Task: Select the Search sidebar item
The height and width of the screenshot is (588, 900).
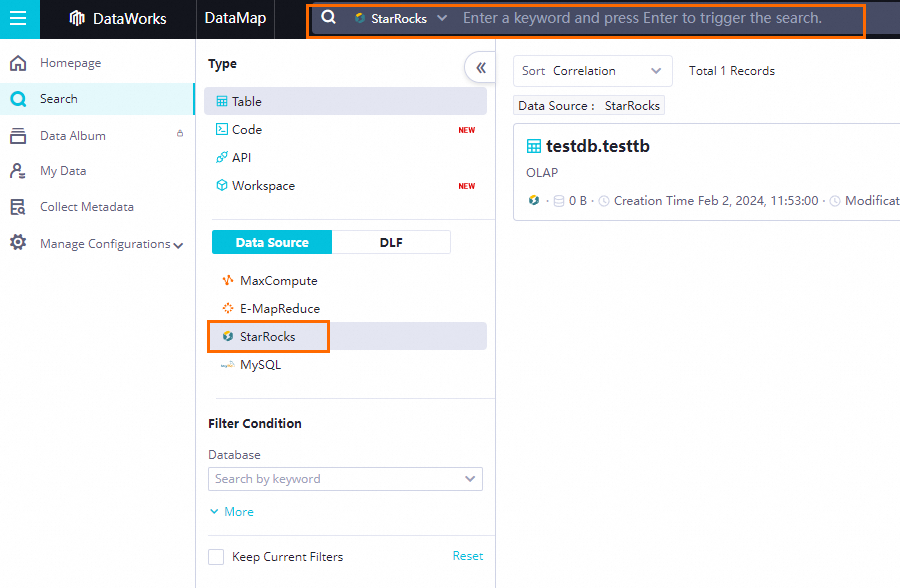Action: tap(97, 99)
